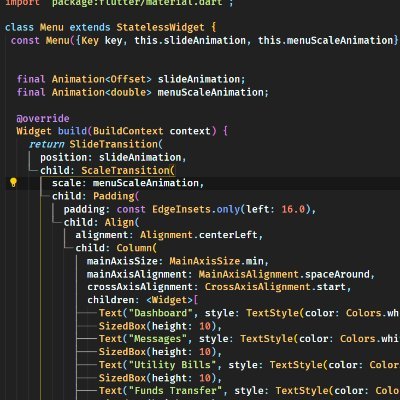Click the 'extends' keyword
Viewport: 400px width, 400px height.
[90, 27]
